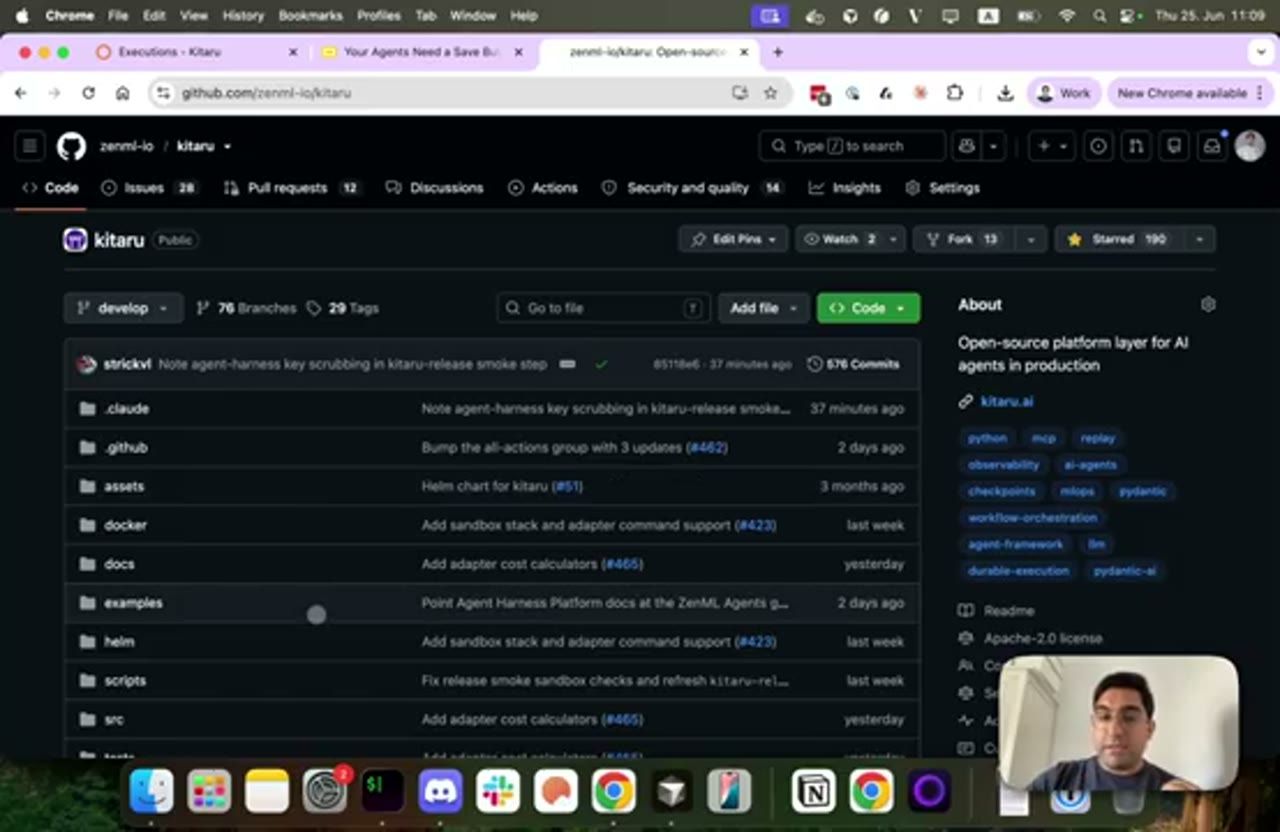This screenshot has height=832, width=1280.
Task: Focus the GitHub 'Type / to search' box
Action: point(852,146)
